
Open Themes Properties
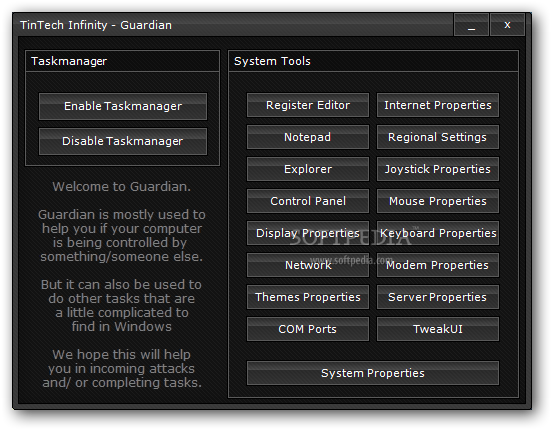pyautogui.click(x=308, y=297)
